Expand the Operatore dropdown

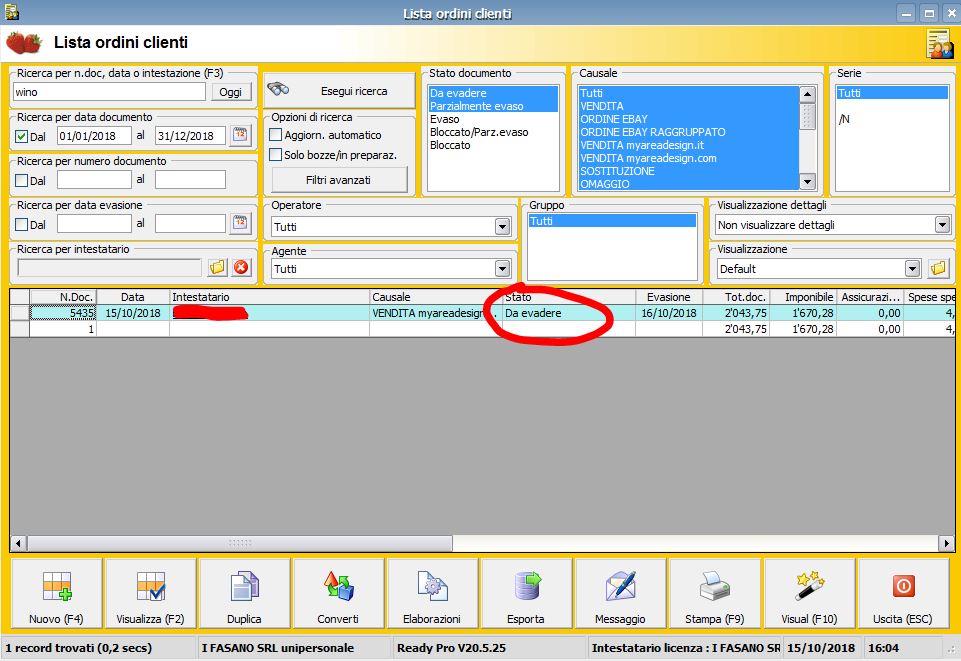click(503, 227)
